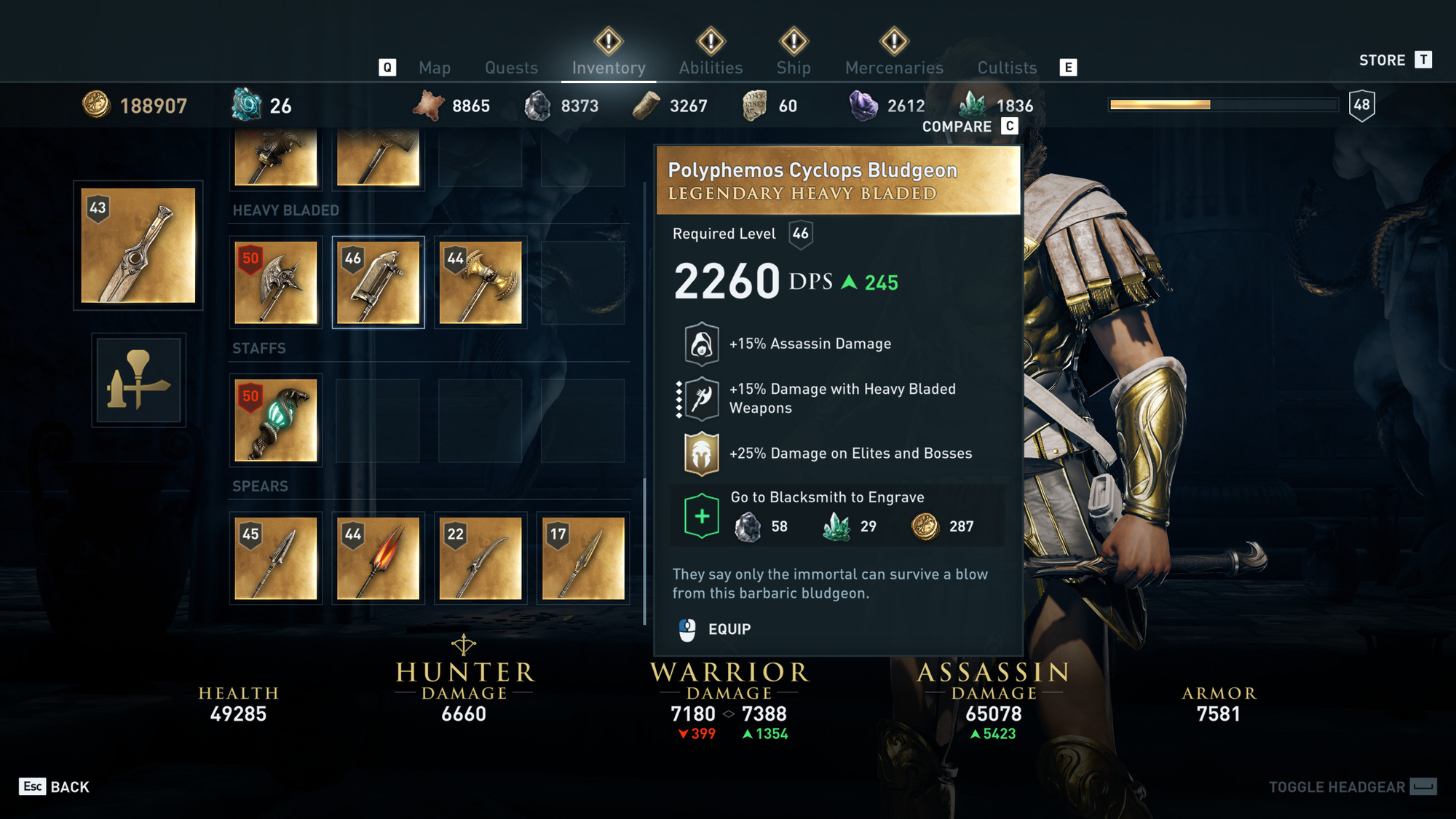Select the level 22 curved spear
The image size is (1456, 819).
point(480,558)
